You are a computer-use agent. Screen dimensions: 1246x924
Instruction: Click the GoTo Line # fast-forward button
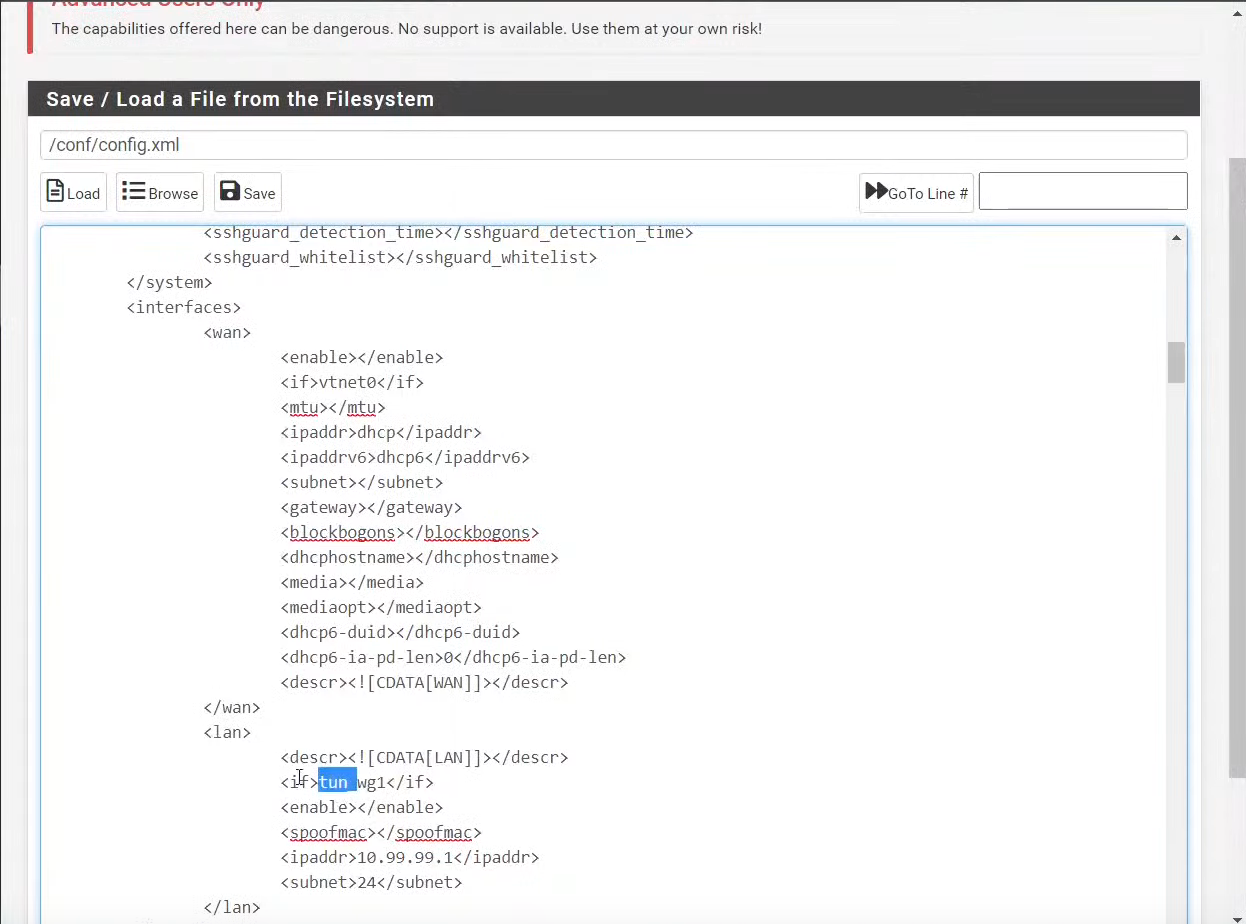916,193
